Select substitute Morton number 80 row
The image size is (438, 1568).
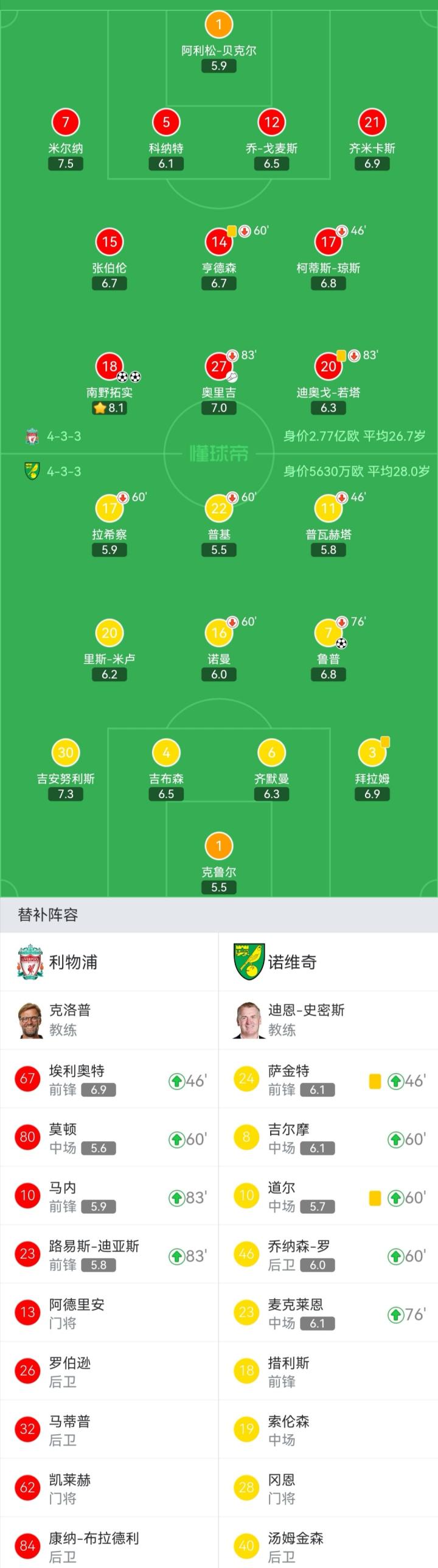pos(109,1138)
